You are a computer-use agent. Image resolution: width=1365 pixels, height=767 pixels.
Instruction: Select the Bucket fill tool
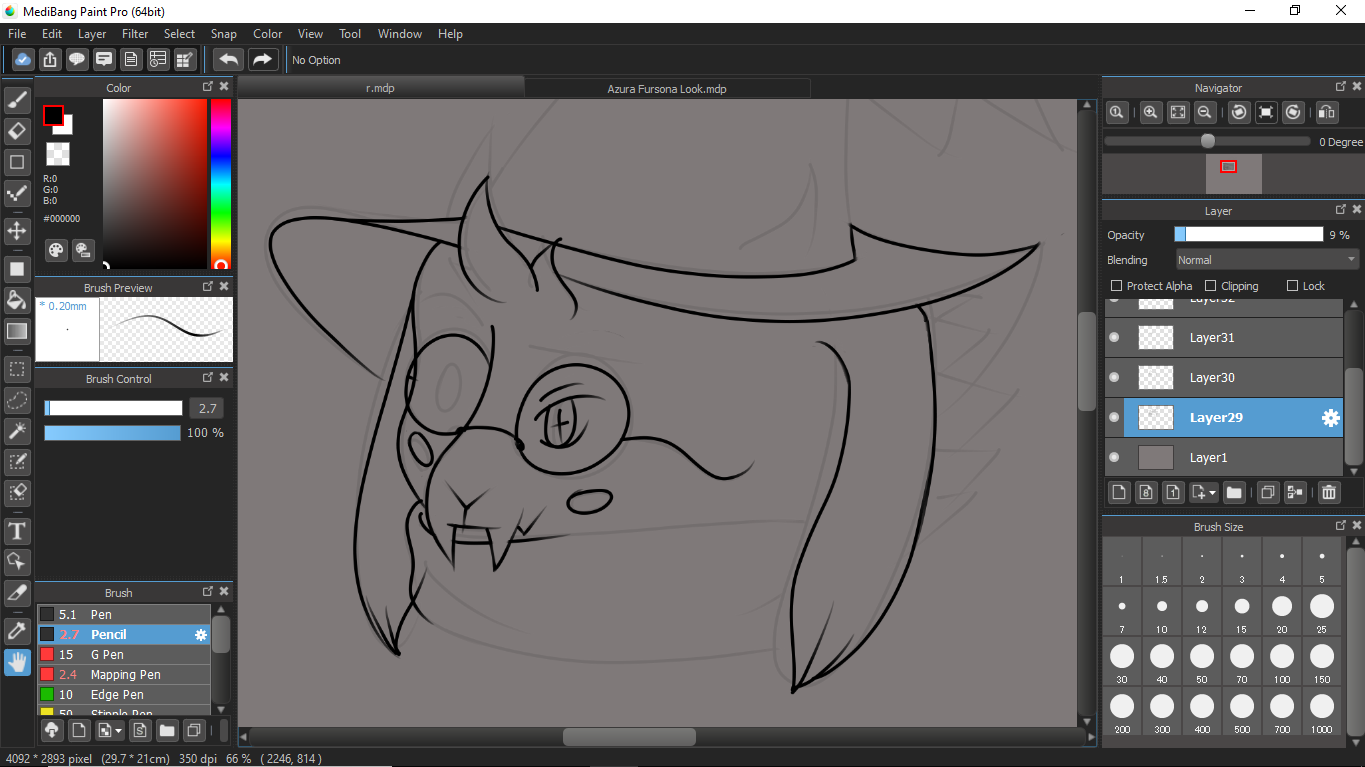point(17,300)
